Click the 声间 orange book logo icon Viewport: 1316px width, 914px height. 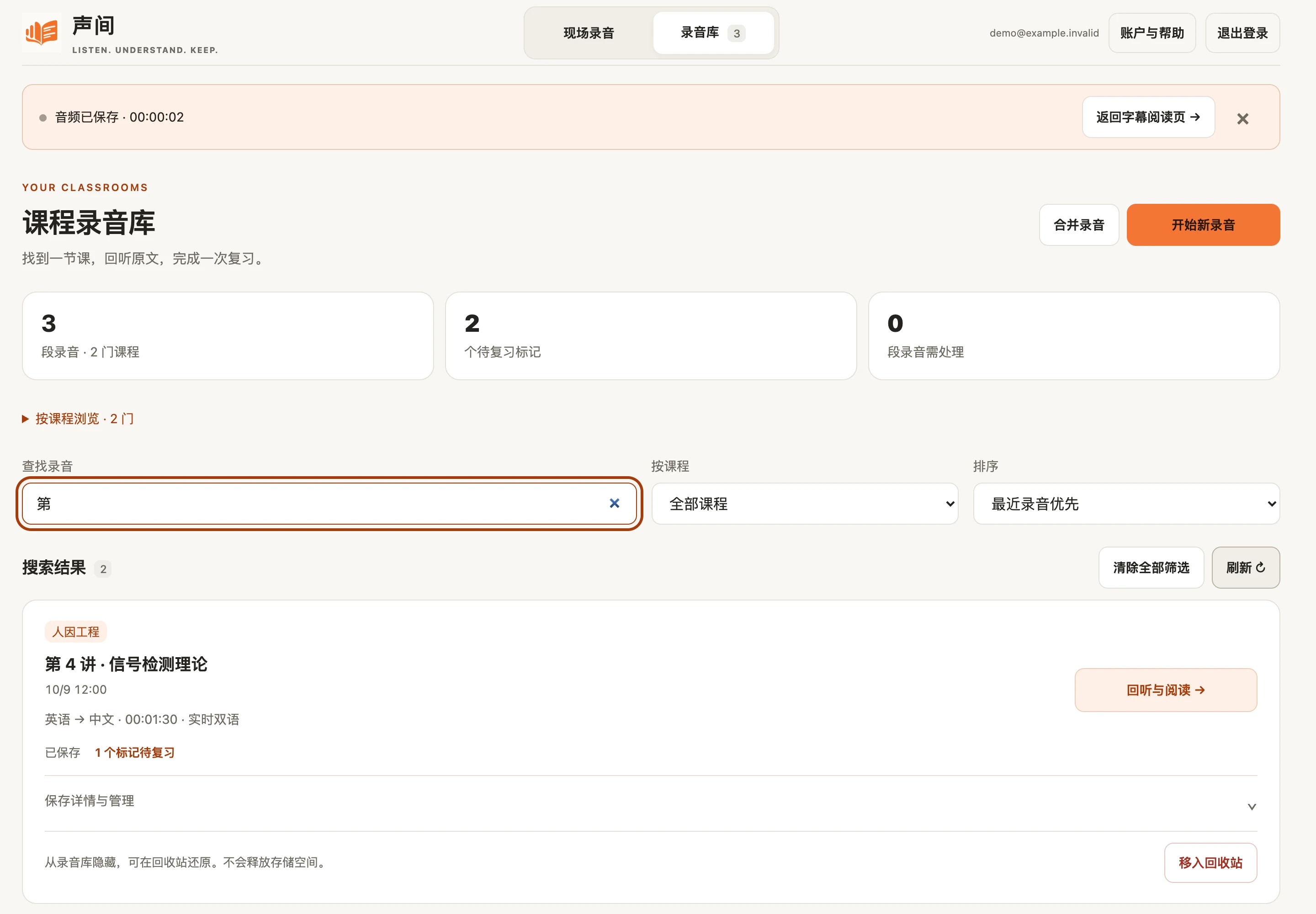(41, 32)
